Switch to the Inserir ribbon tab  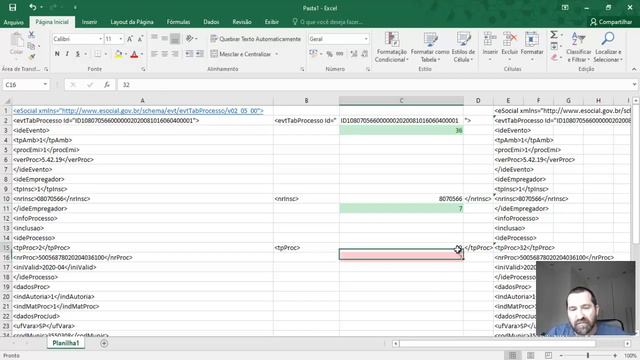click(x=89, y=22)
